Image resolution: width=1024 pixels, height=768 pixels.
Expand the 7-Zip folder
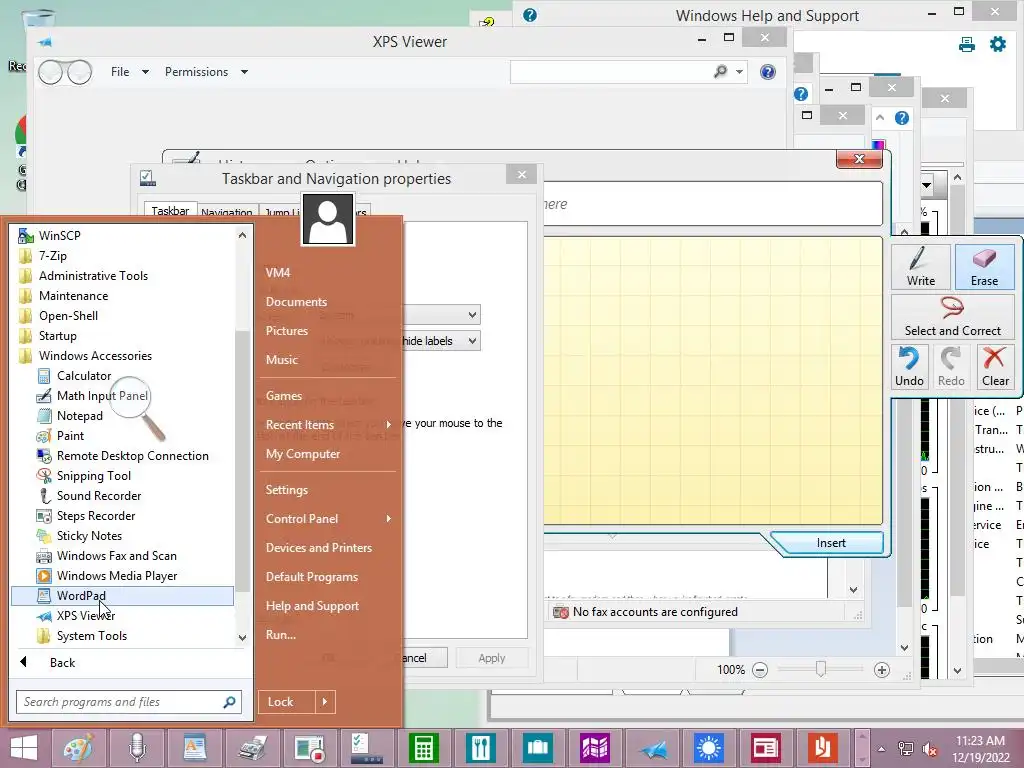coord(52,256)
